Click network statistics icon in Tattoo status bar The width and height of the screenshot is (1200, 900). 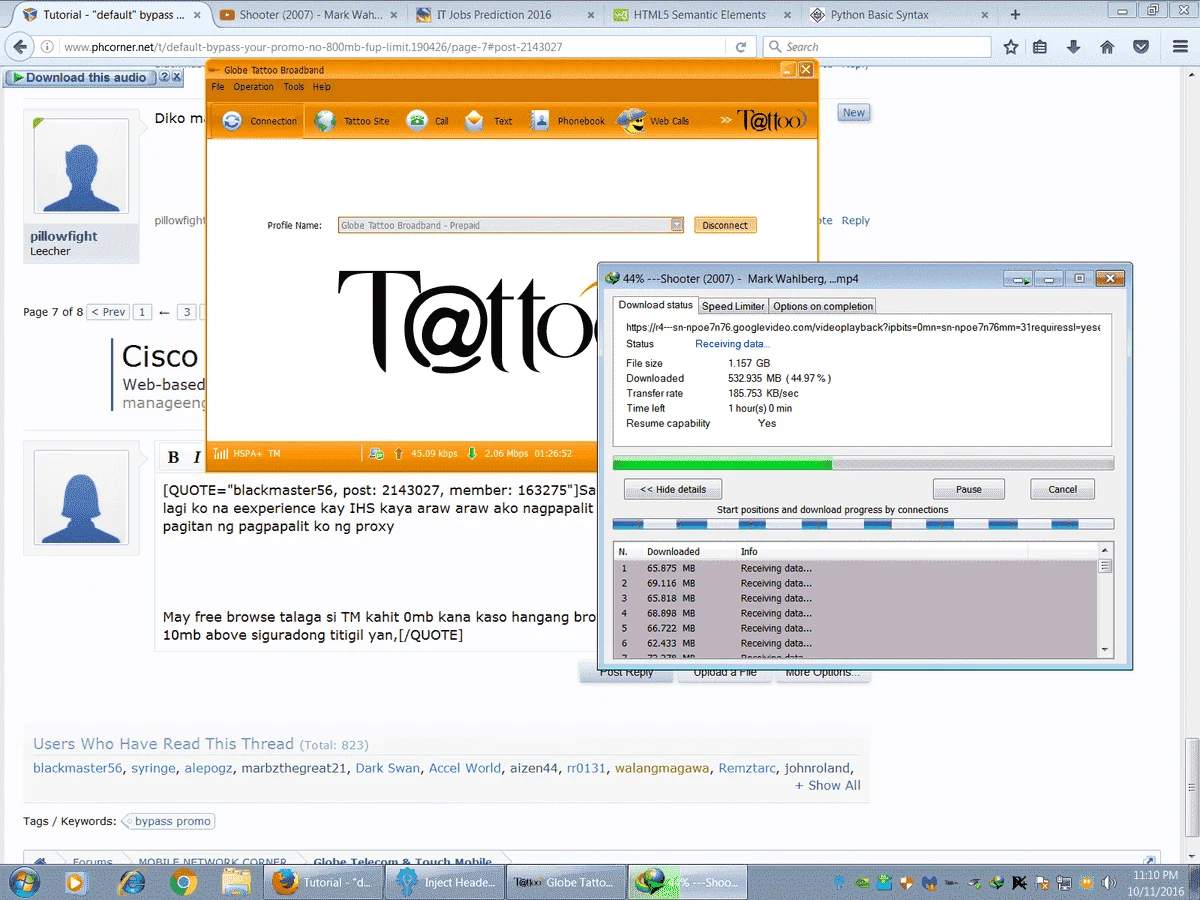pos(376,454)
